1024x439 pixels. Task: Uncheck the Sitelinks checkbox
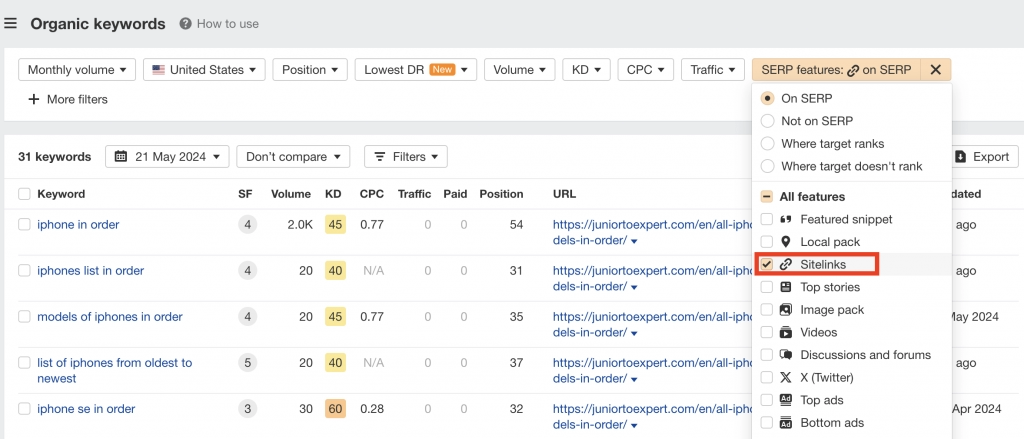pos(767,264)
